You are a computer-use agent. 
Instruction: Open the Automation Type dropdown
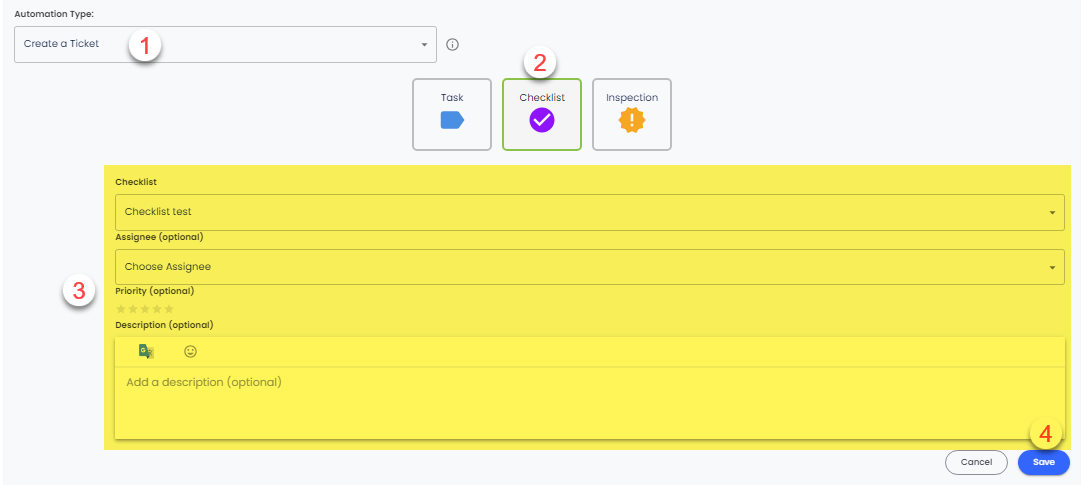point(225,45)
